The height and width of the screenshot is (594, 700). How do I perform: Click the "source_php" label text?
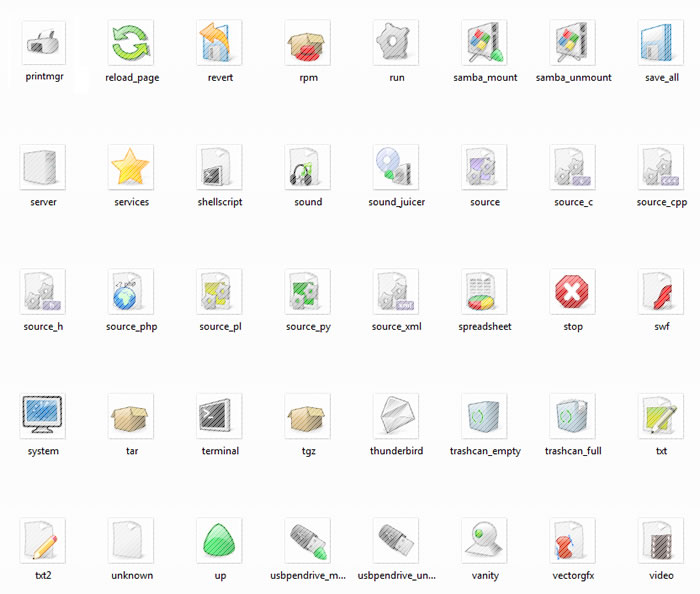(x=132, y=327)
